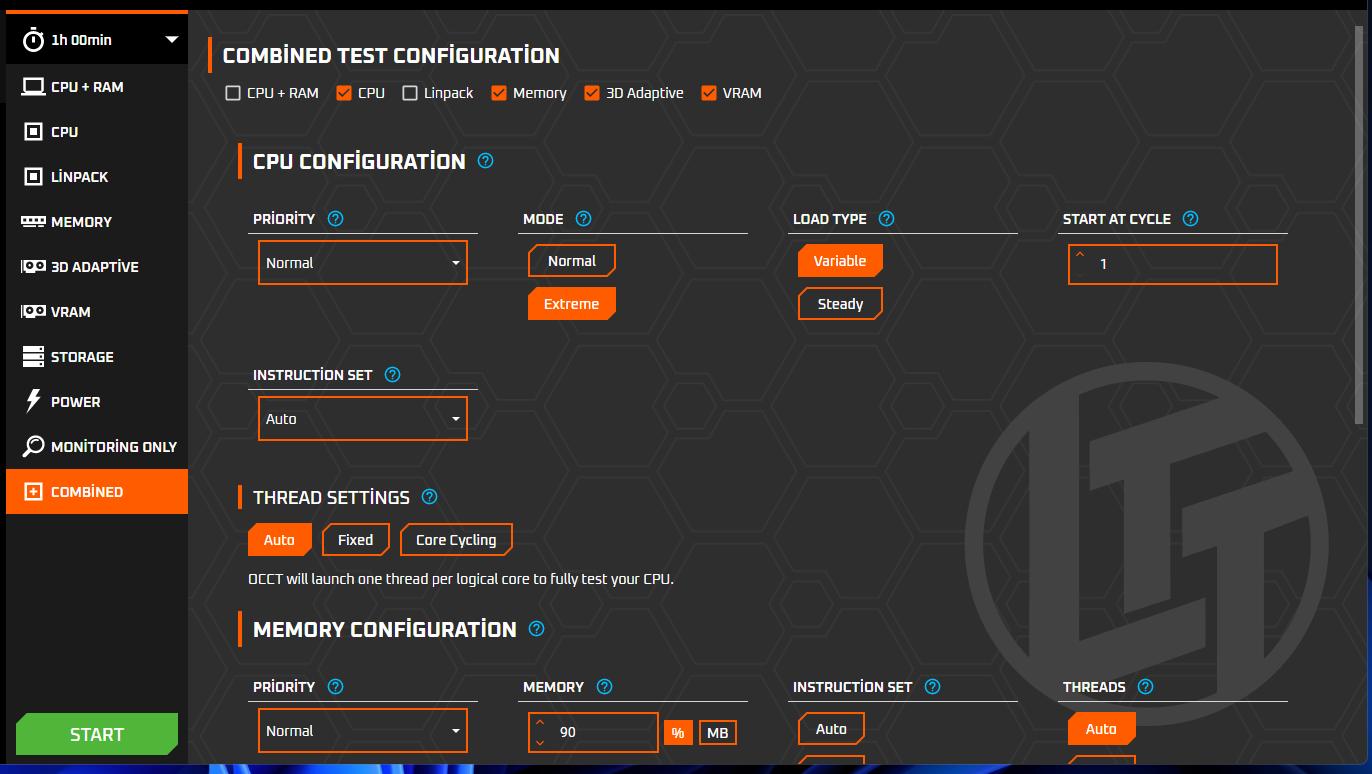Select Auto memory threads option
This screenshot has height=774, width=1372.
pos(1101,729)
